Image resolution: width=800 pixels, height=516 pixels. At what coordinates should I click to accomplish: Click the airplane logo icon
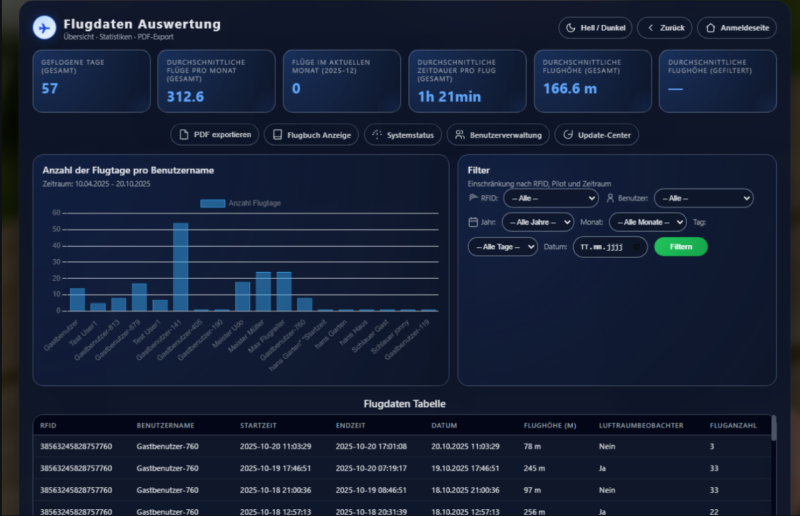click(x=44, y=28)
